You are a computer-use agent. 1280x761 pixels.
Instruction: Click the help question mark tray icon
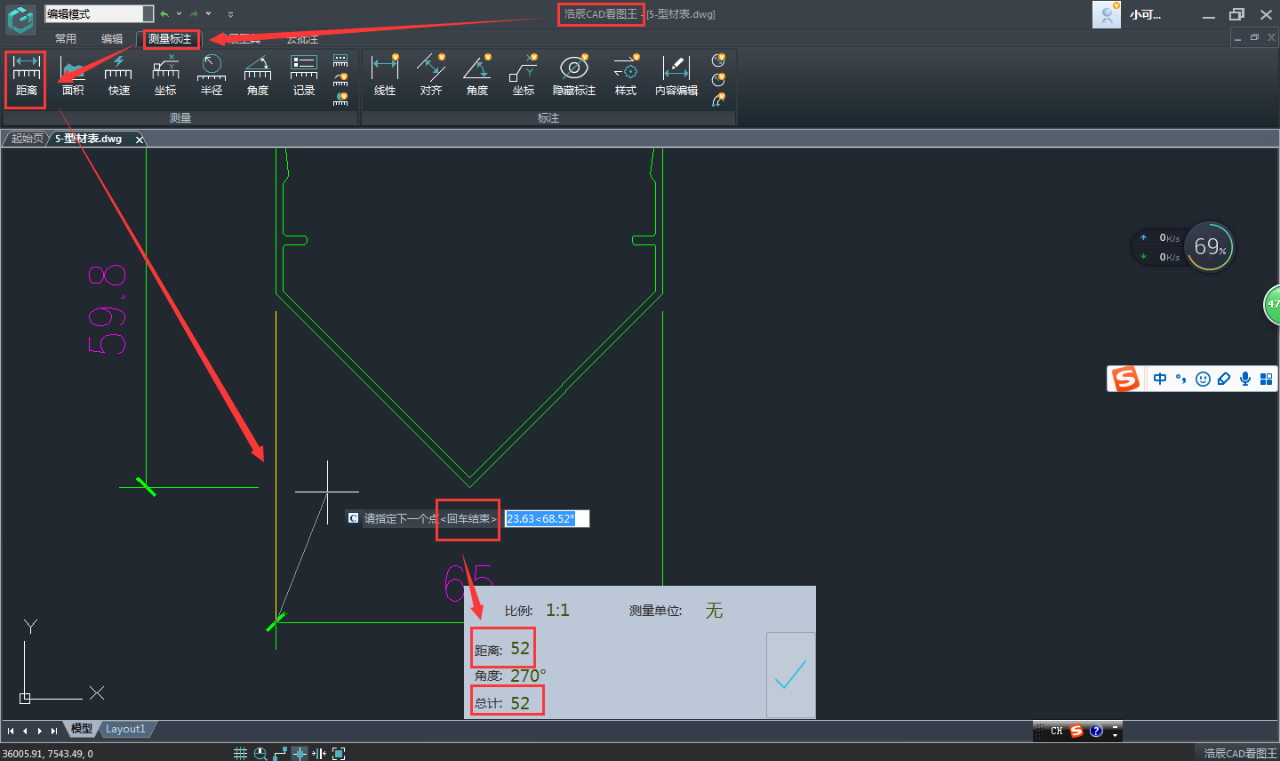(x=1096, y=731)
